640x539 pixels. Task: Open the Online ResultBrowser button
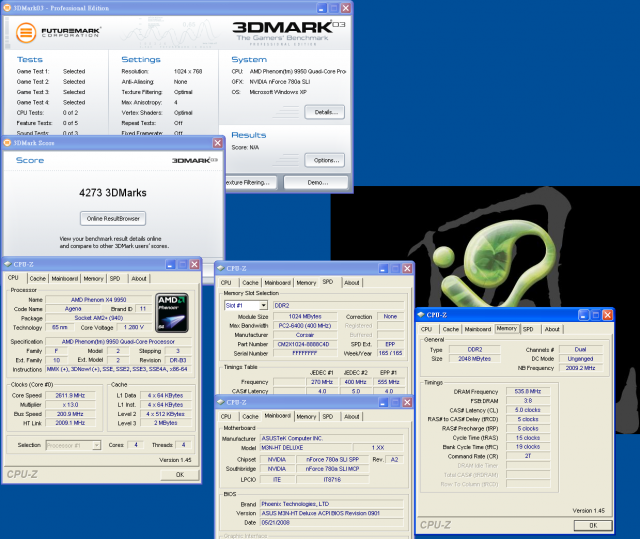click(x=113, y=219)
